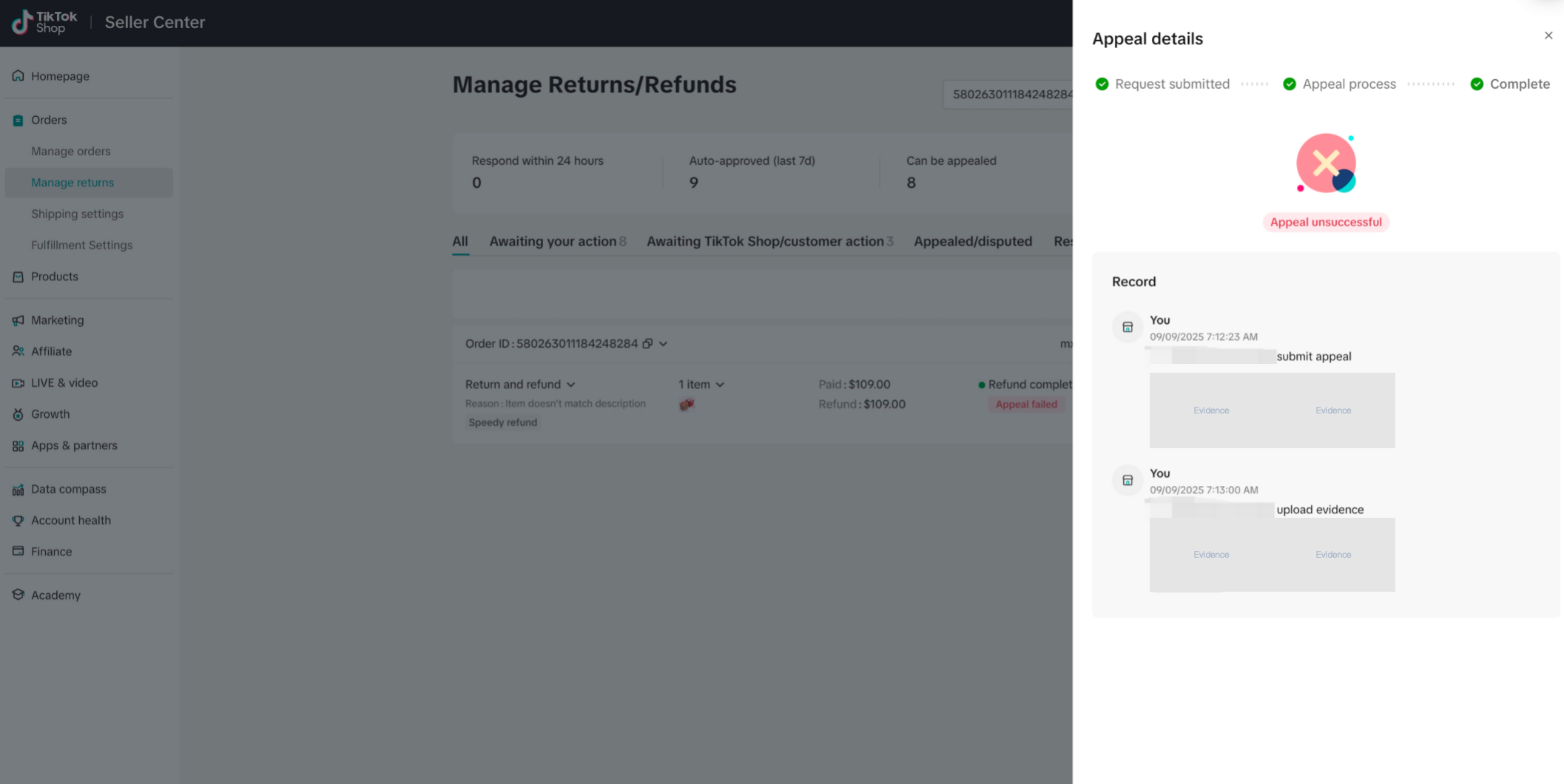Screen dimensions: 1564x784
Task: Click the Affiliate people icon
Action: (18, 351)
